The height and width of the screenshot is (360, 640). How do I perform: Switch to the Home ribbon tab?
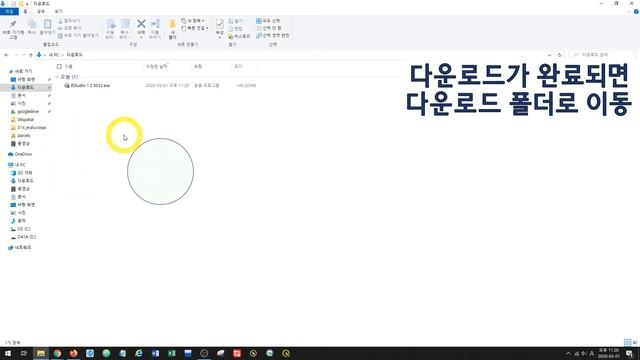click(x=25, y=11)
